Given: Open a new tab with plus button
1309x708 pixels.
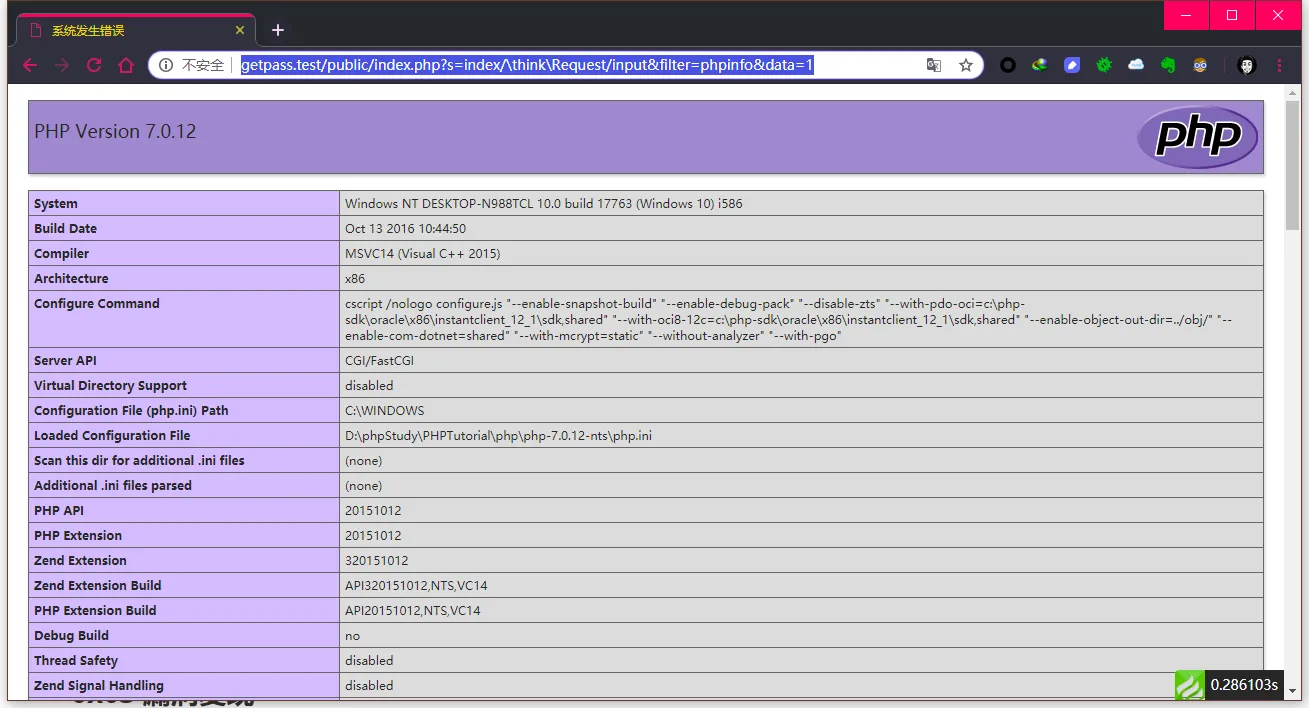Looking at the screenshot, I should tap(278, 30).
